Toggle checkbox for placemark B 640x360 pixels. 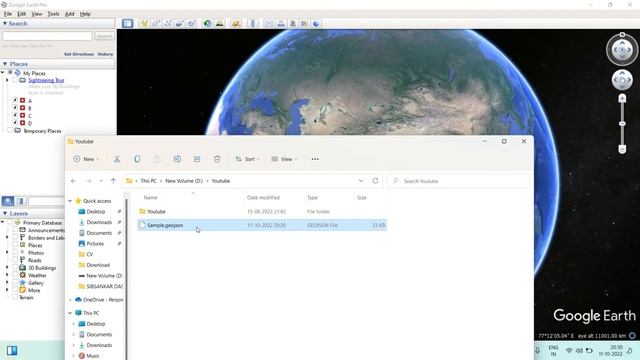click(x=15, y=108)
